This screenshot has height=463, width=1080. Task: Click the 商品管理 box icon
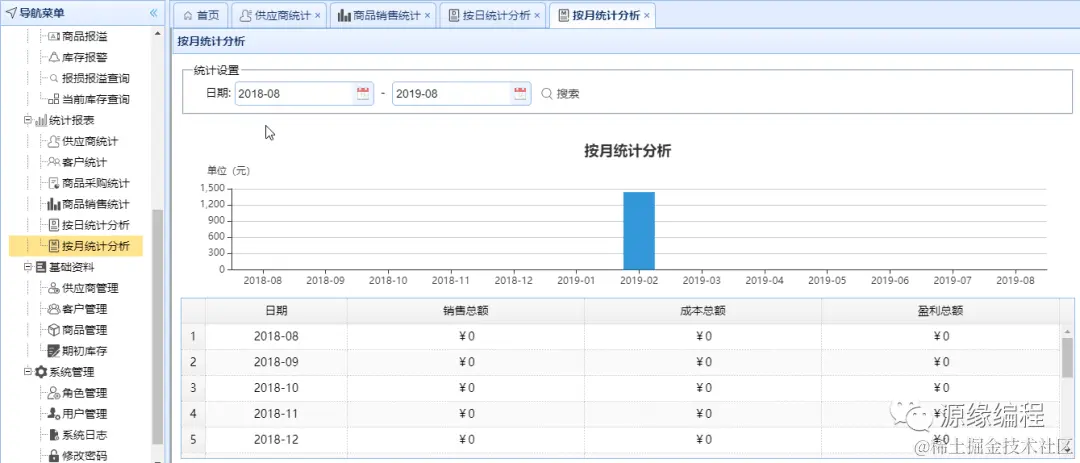point(54,330)
